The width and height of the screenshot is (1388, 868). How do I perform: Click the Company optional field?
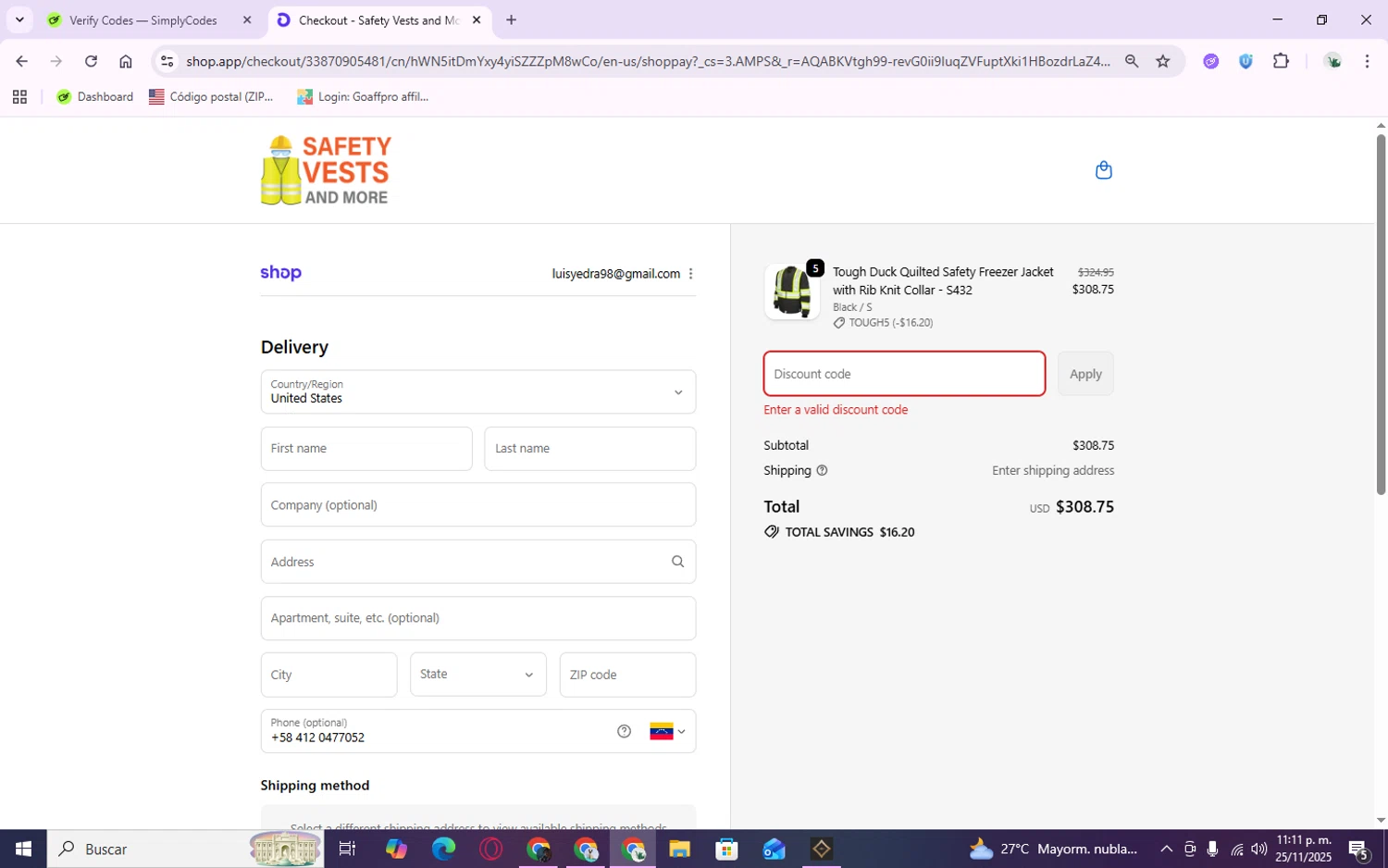coord(477,505)
